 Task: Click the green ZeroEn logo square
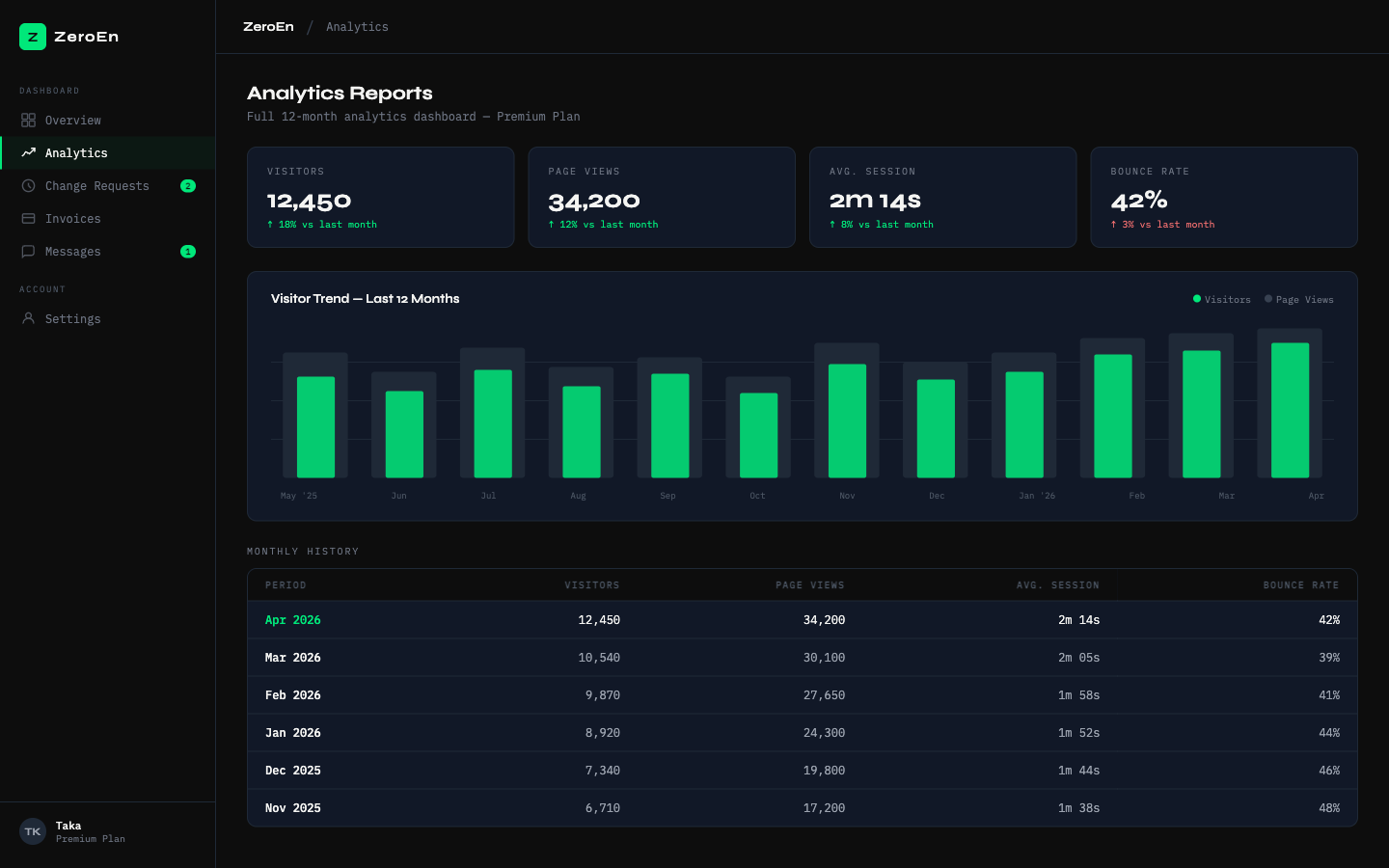pos(32,36)
